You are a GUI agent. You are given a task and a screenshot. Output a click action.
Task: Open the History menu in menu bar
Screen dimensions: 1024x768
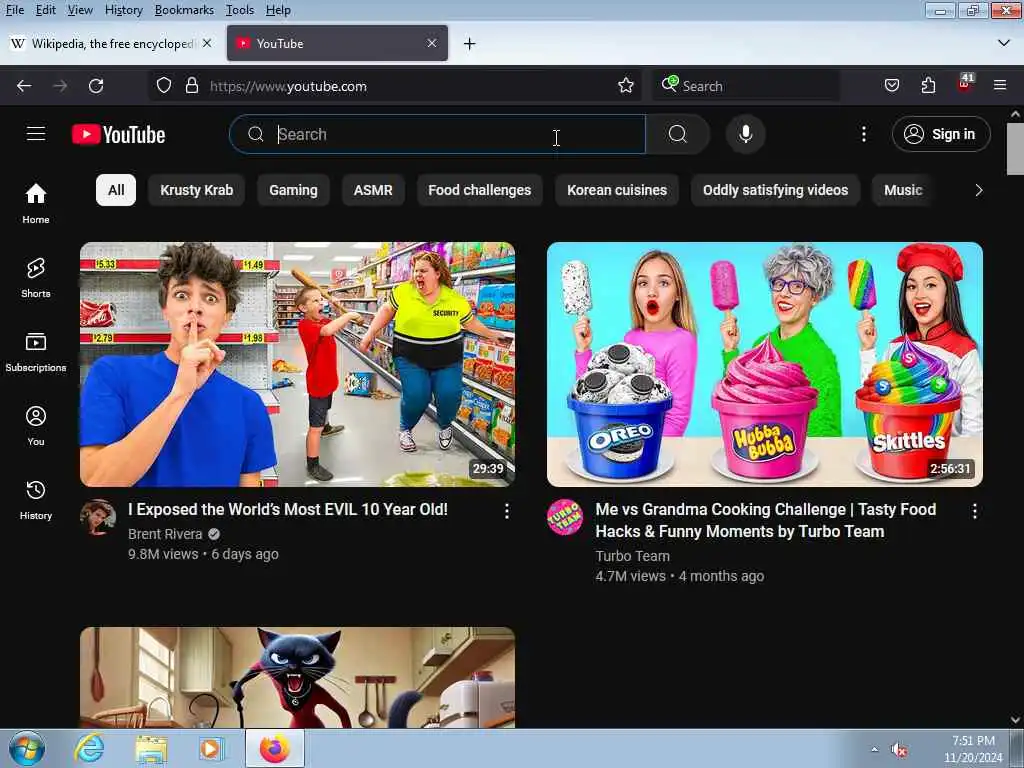click(x=123, y=10)
